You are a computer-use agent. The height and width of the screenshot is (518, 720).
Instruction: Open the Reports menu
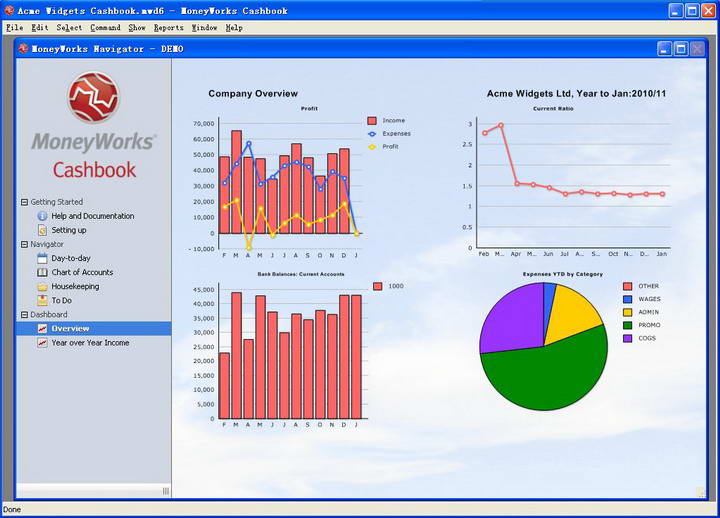(x=169, y=28)
